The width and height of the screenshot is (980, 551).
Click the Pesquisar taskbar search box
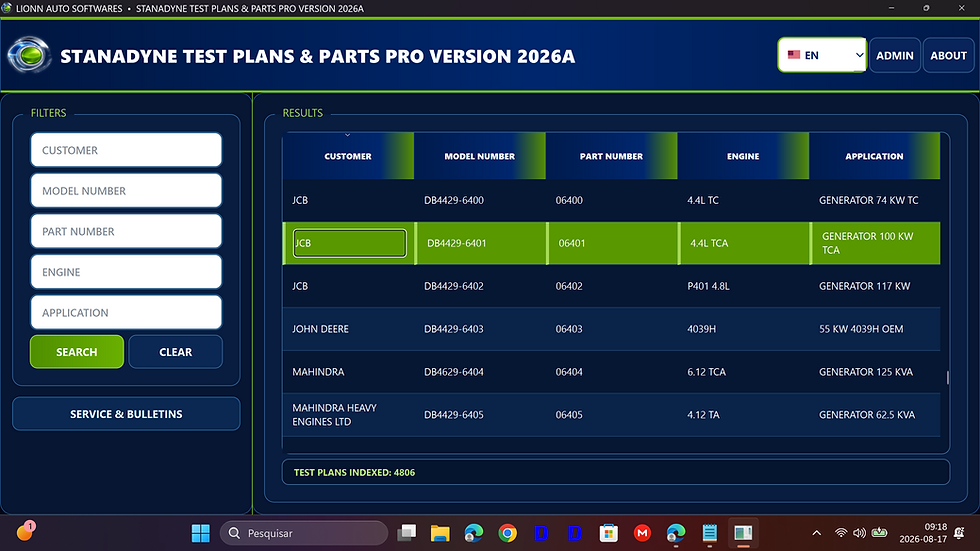pyautogui.click(x=304, y=533)
